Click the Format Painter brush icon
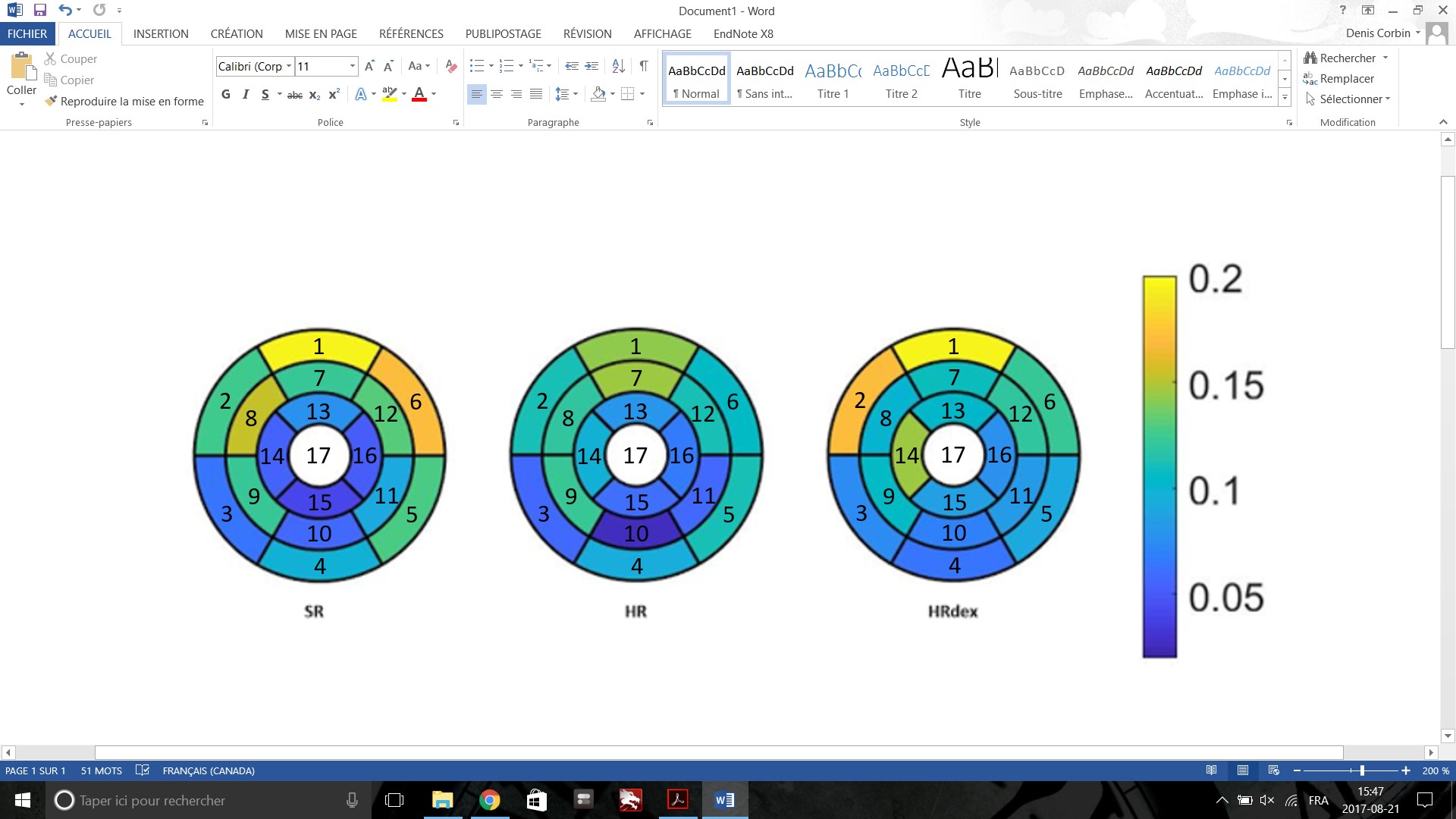Screen dimensions: 1456x819 (51, 101)
